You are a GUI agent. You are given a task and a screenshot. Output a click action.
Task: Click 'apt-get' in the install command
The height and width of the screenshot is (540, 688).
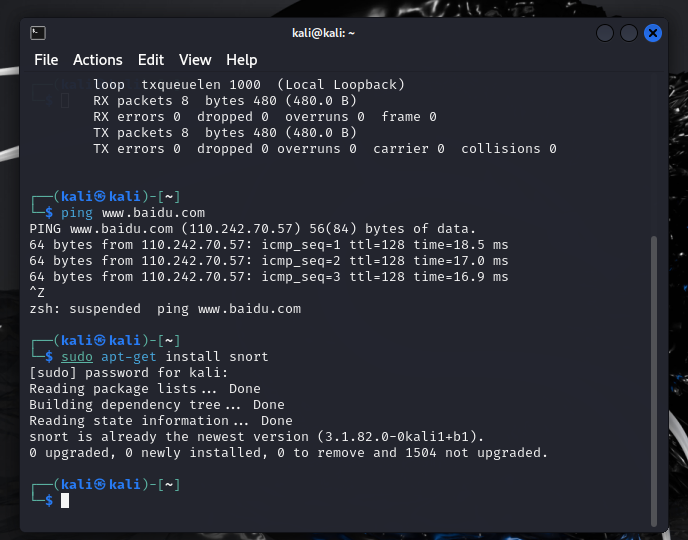point(129,357)
